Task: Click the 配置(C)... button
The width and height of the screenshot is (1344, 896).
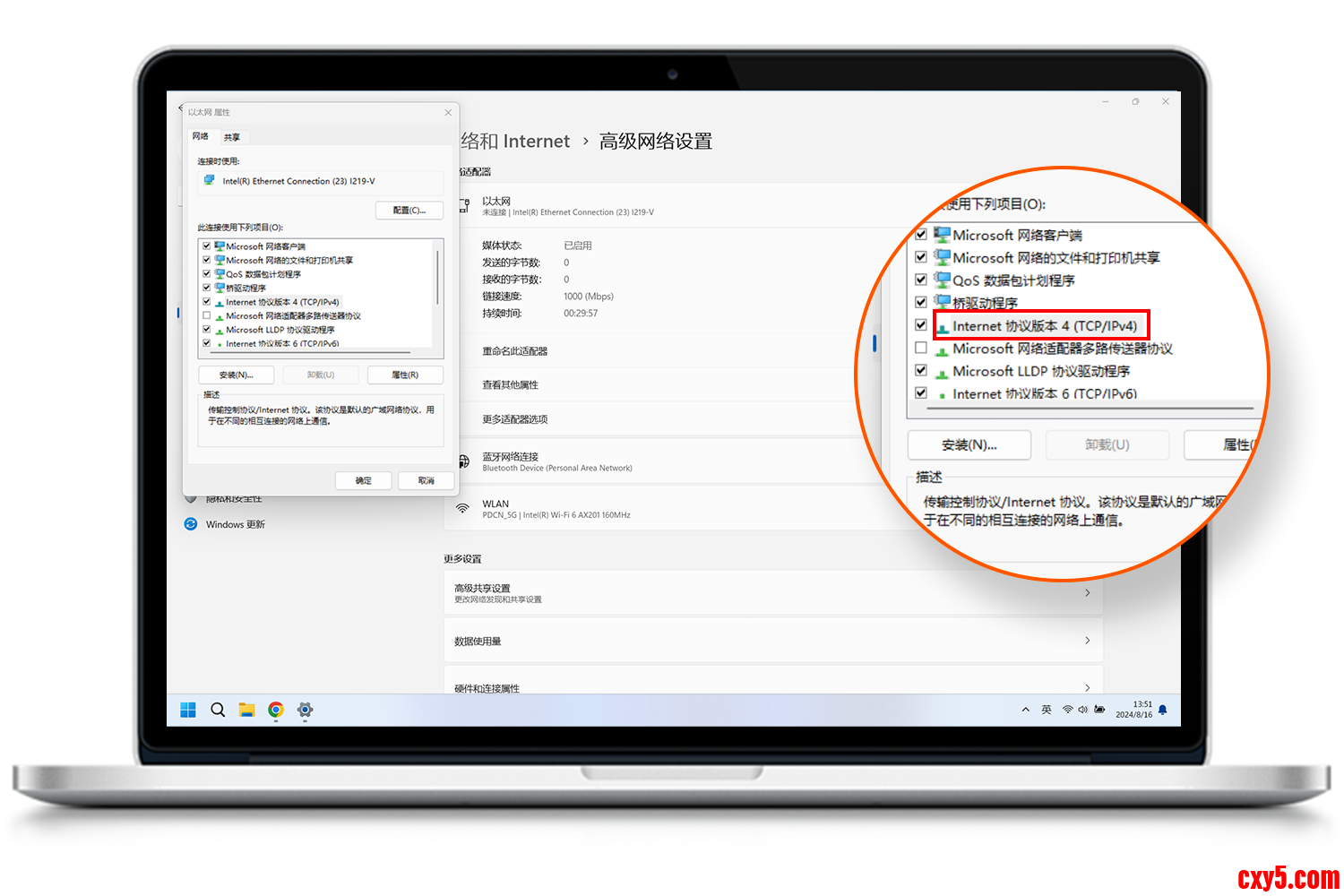Action: 409,210
